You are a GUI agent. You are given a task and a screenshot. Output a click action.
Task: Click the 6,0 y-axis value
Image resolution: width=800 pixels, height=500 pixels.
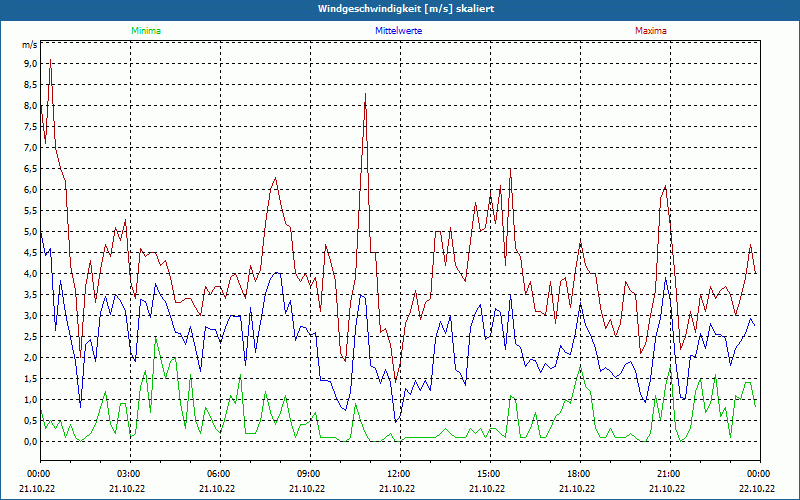(x=31, y=190)
